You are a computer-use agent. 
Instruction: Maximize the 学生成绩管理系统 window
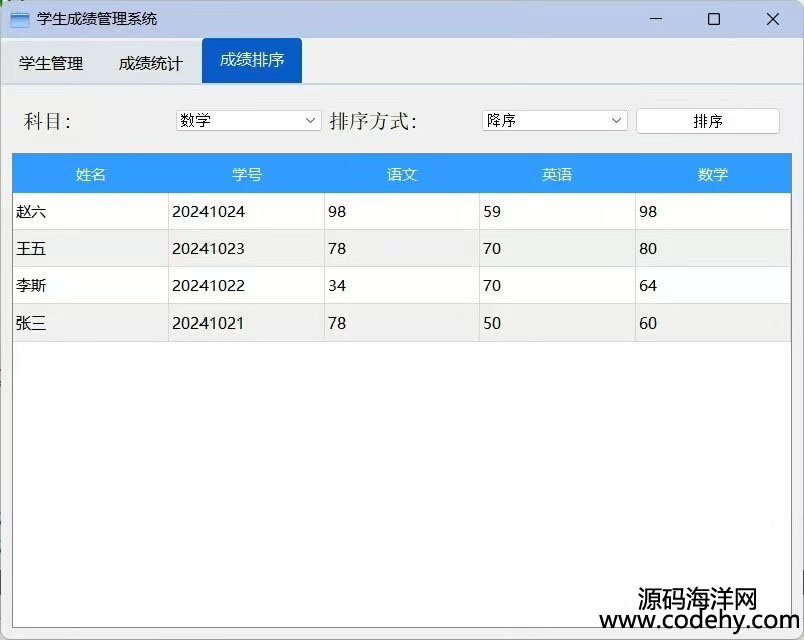pos(714,19)
